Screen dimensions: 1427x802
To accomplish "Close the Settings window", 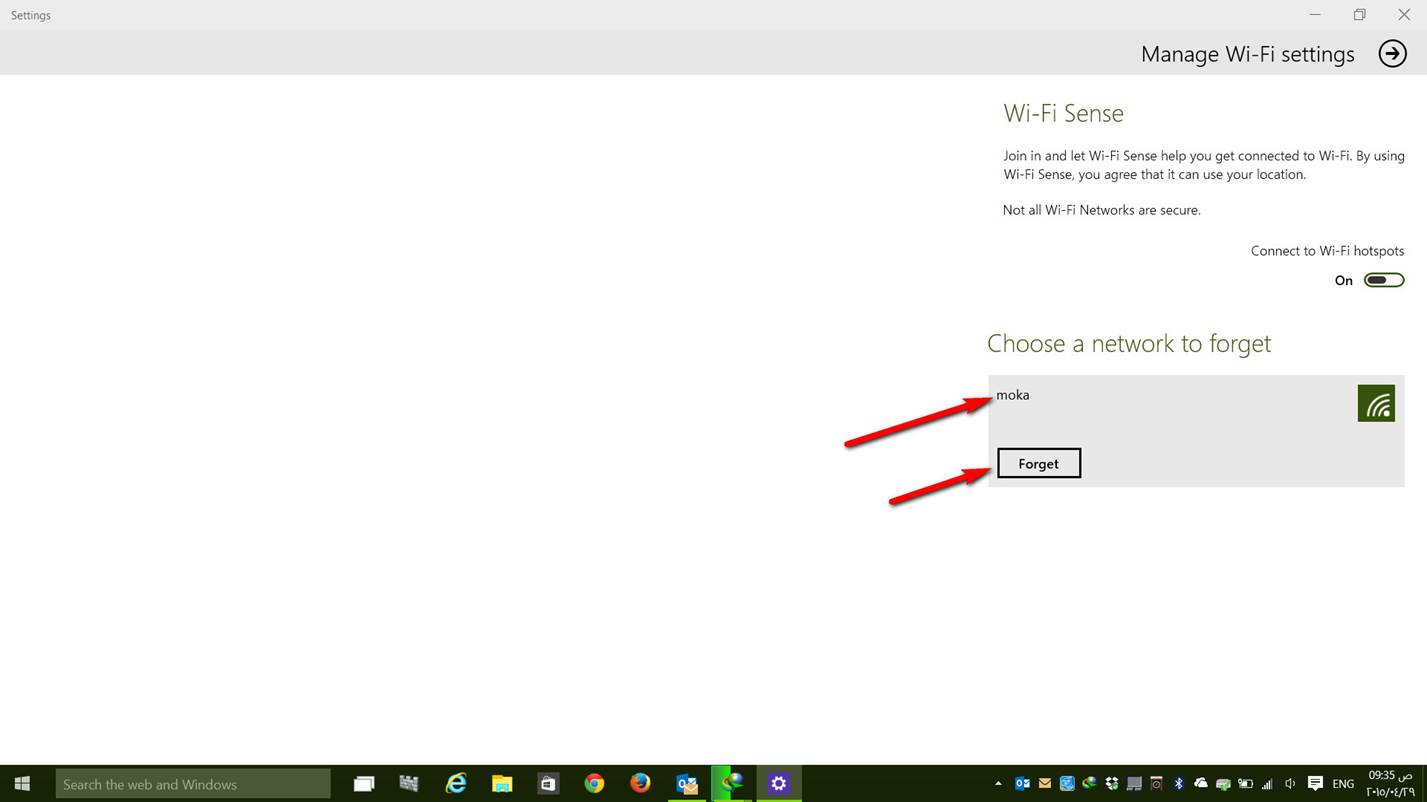I will pos(1404,14).
